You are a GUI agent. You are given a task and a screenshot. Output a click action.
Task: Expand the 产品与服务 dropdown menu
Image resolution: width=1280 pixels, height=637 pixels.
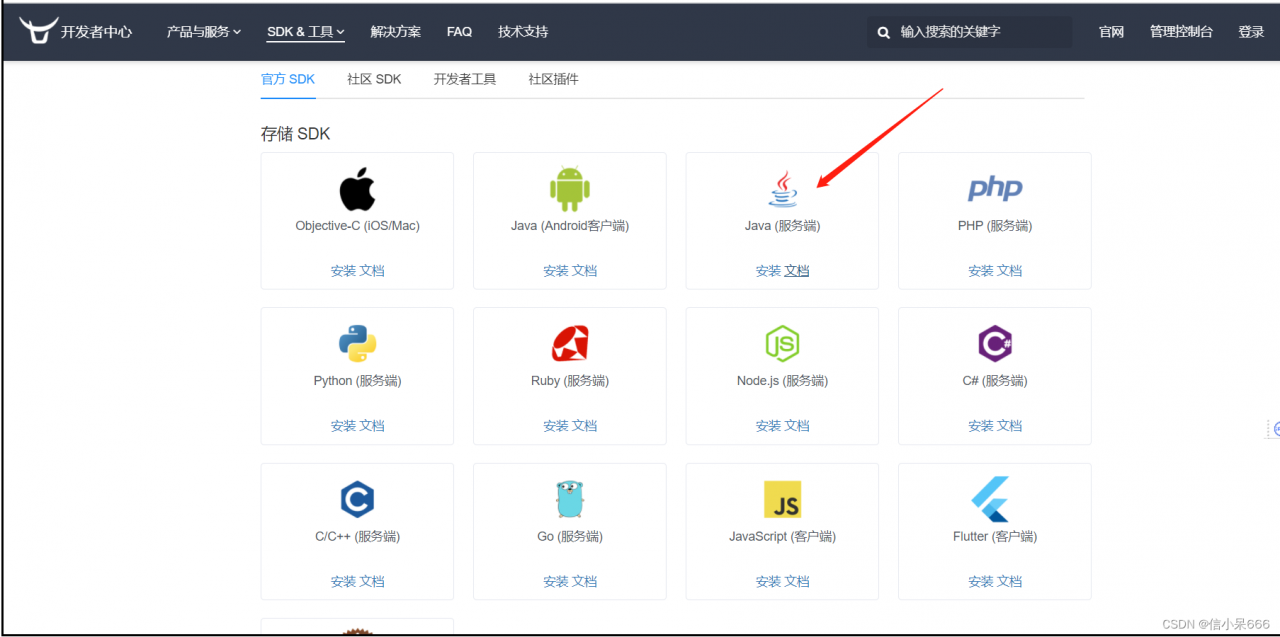(x=204, y=32)
